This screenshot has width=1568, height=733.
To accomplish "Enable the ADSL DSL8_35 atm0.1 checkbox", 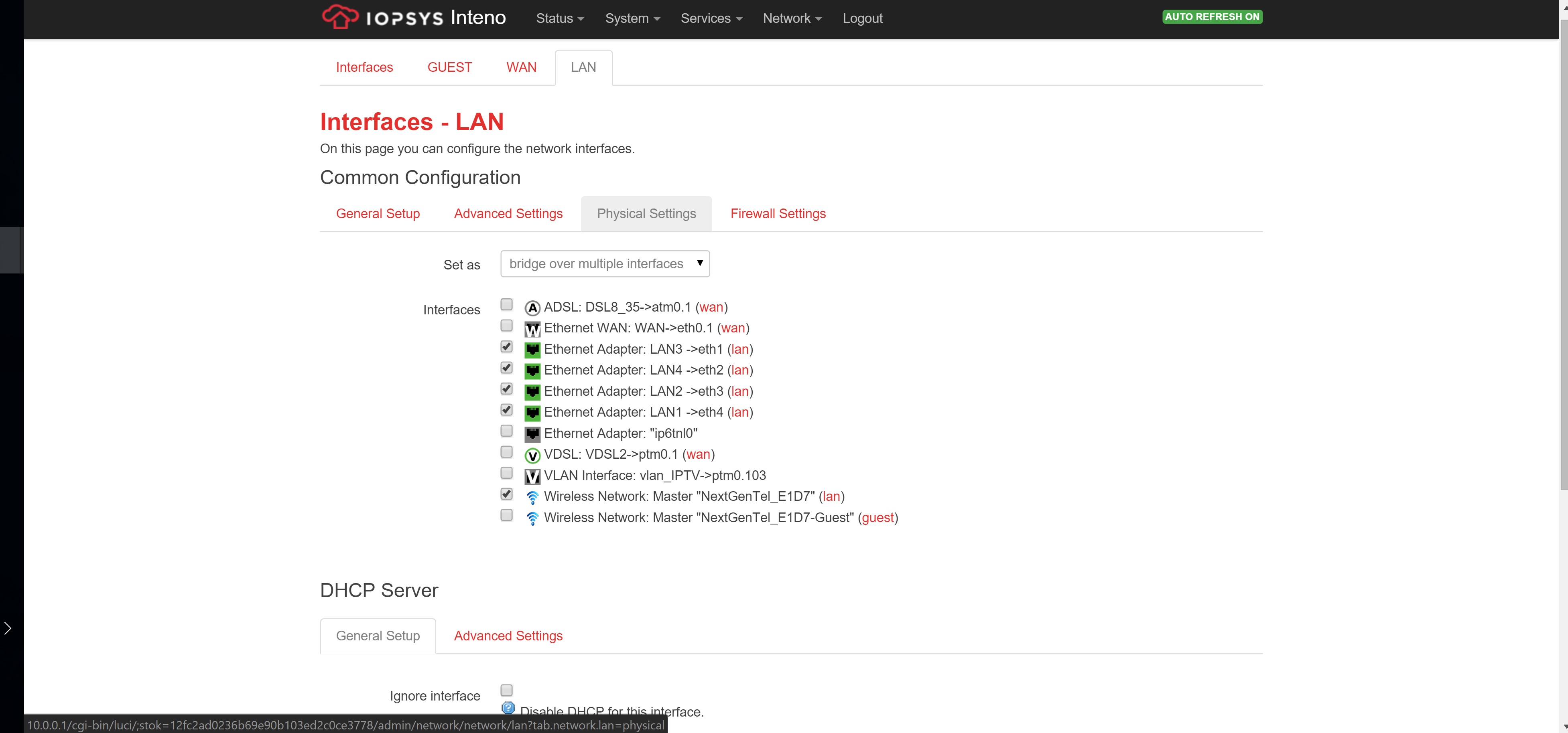I will 506,304.
